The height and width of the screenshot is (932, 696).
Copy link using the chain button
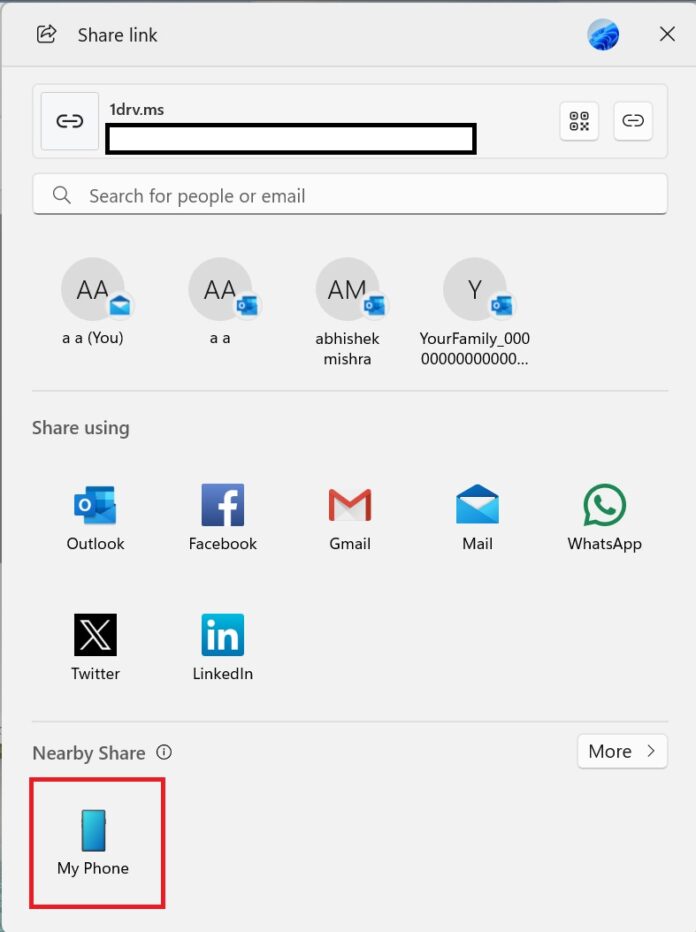coord(633,121)
